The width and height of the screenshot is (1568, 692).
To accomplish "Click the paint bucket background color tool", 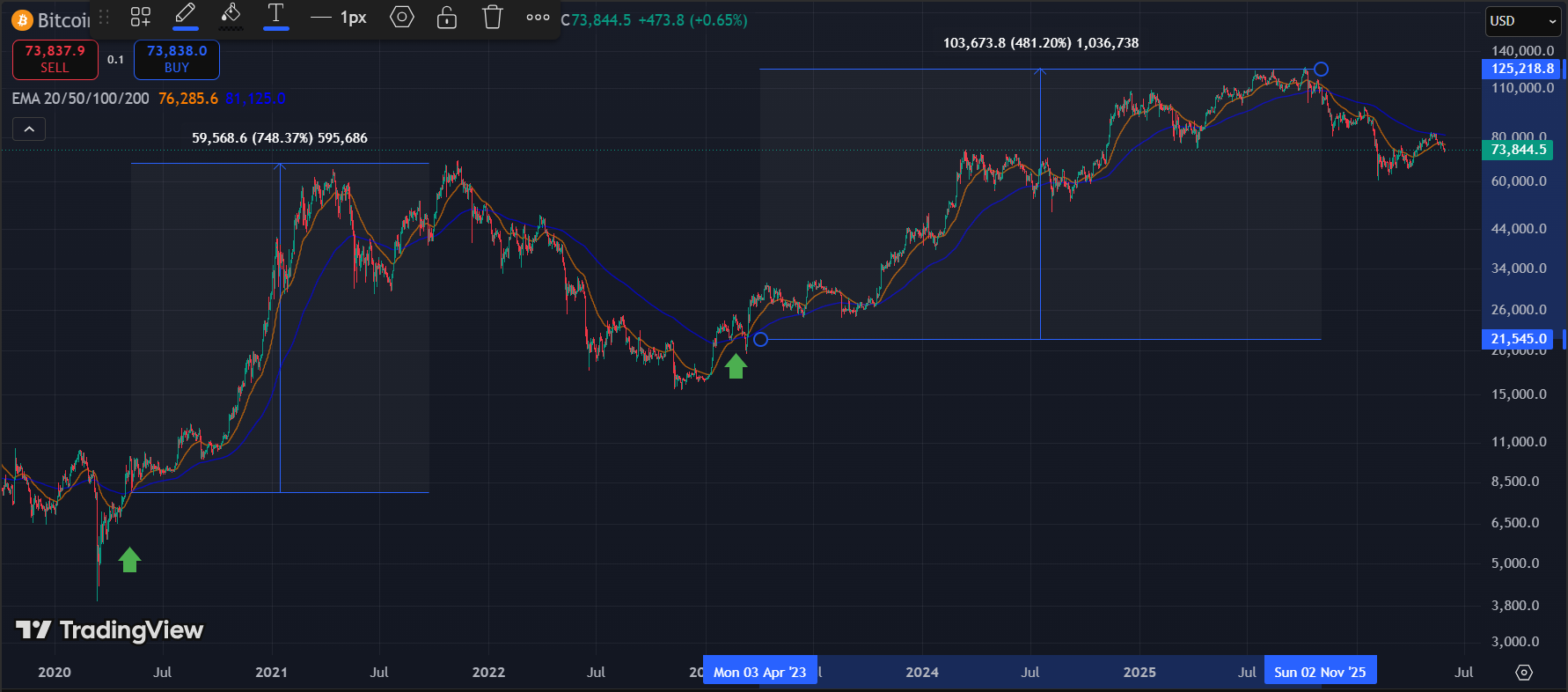I will click(231, 15).
